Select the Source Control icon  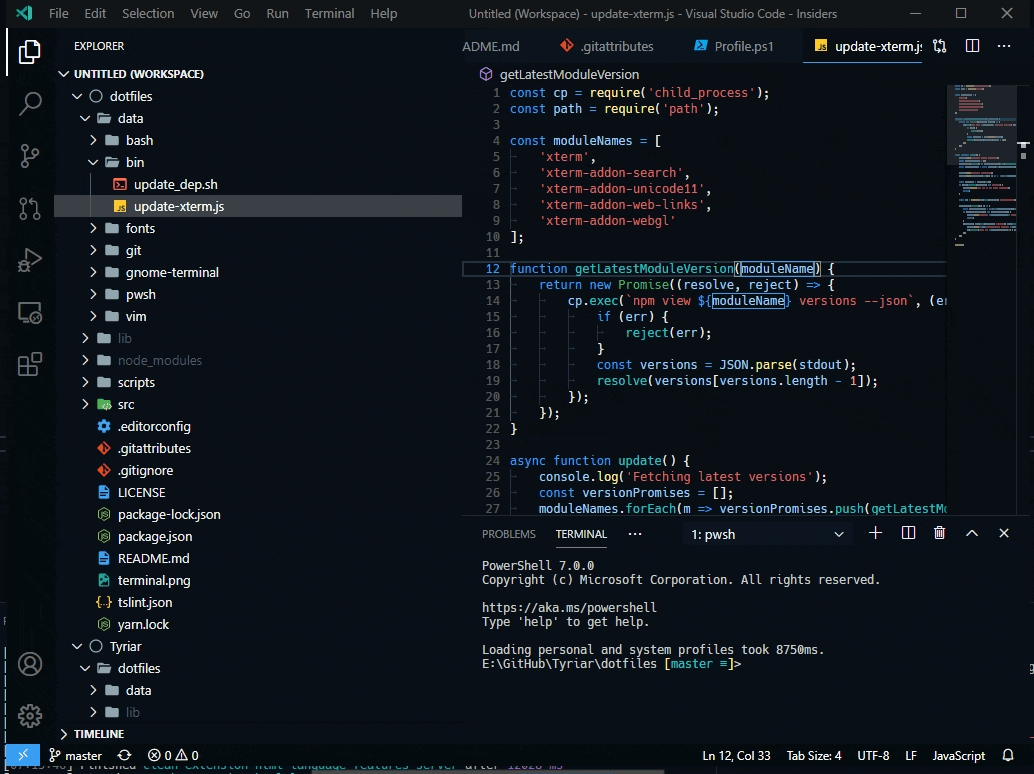point(29,155)
